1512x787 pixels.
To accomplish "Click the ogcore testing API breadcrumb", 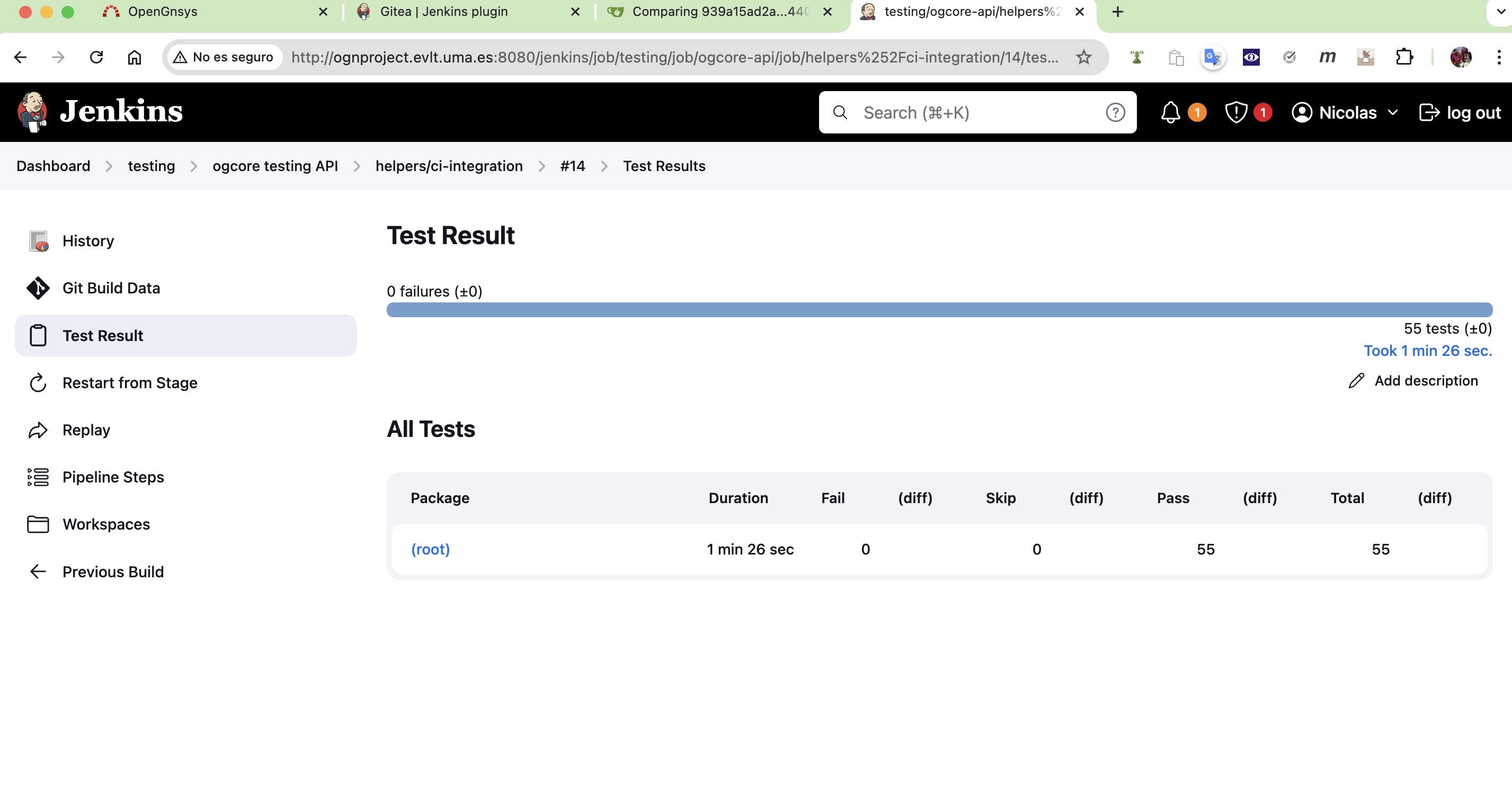I will [x=275, y=166].
